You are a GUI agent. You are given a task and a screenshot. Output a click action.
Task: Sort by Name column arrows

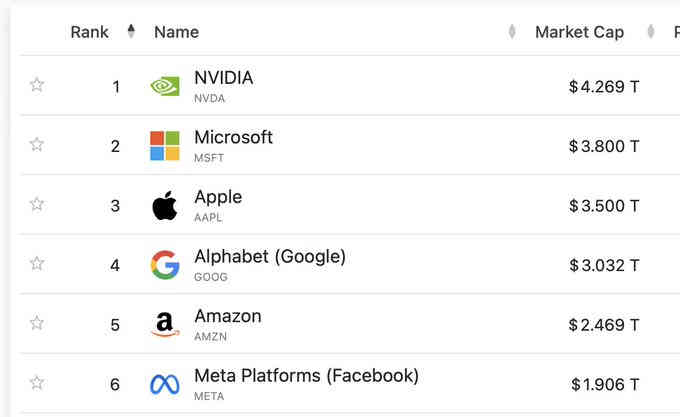tap(512, 31)
